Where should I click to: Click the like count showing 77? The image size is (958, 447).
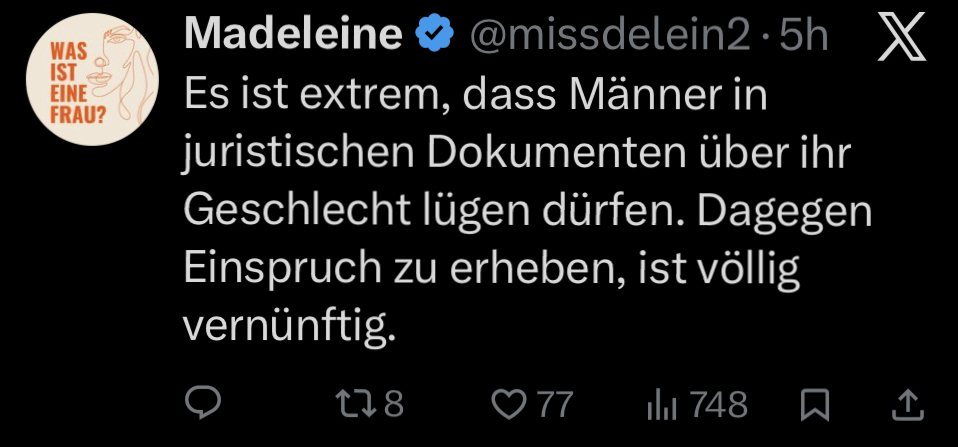pyautogui.click(x=555, y=404)
